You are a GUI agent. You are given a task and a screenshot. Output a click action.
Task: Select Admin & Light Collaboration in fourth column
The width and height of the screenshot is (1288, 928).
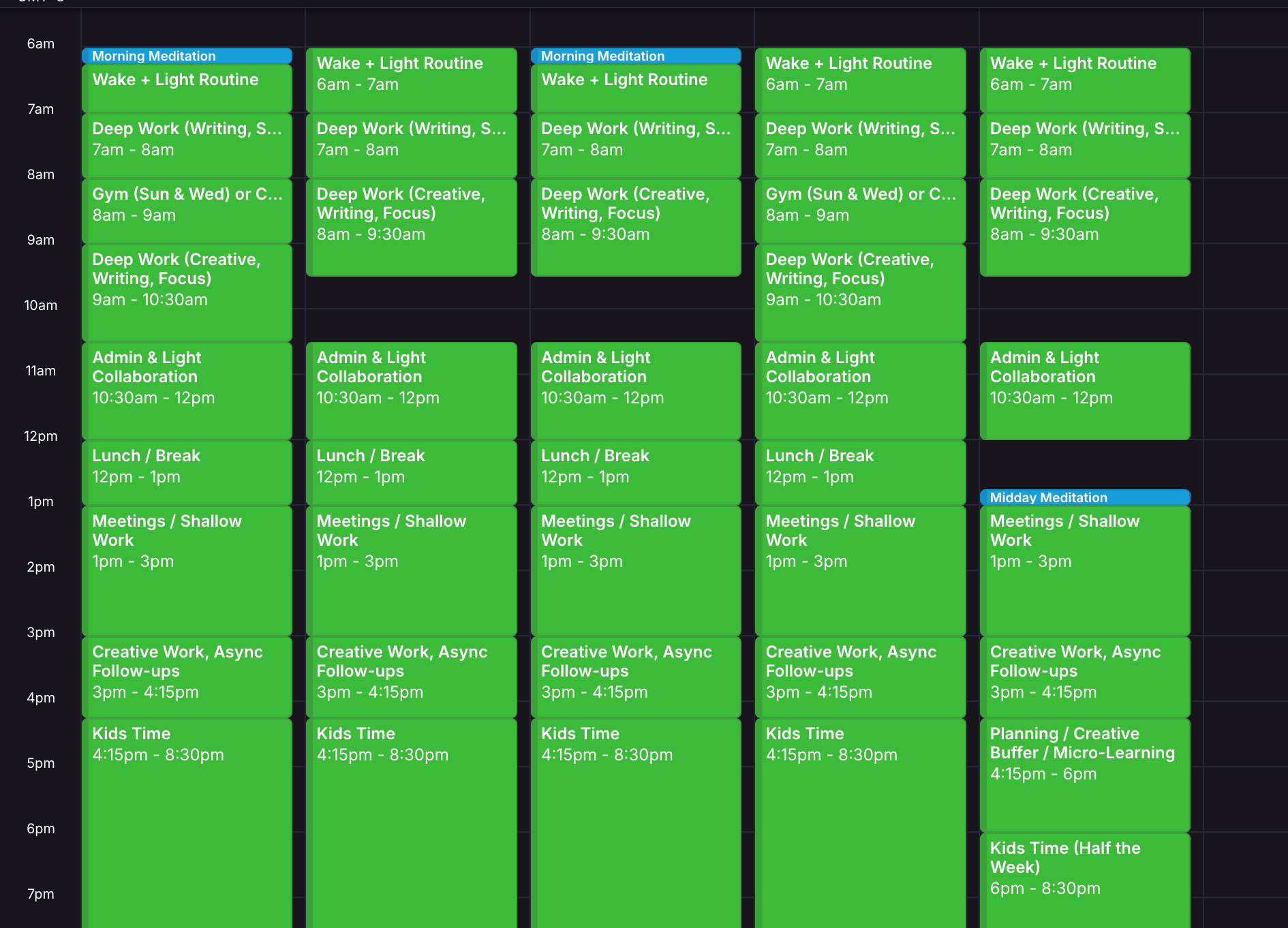pos(861,390)
